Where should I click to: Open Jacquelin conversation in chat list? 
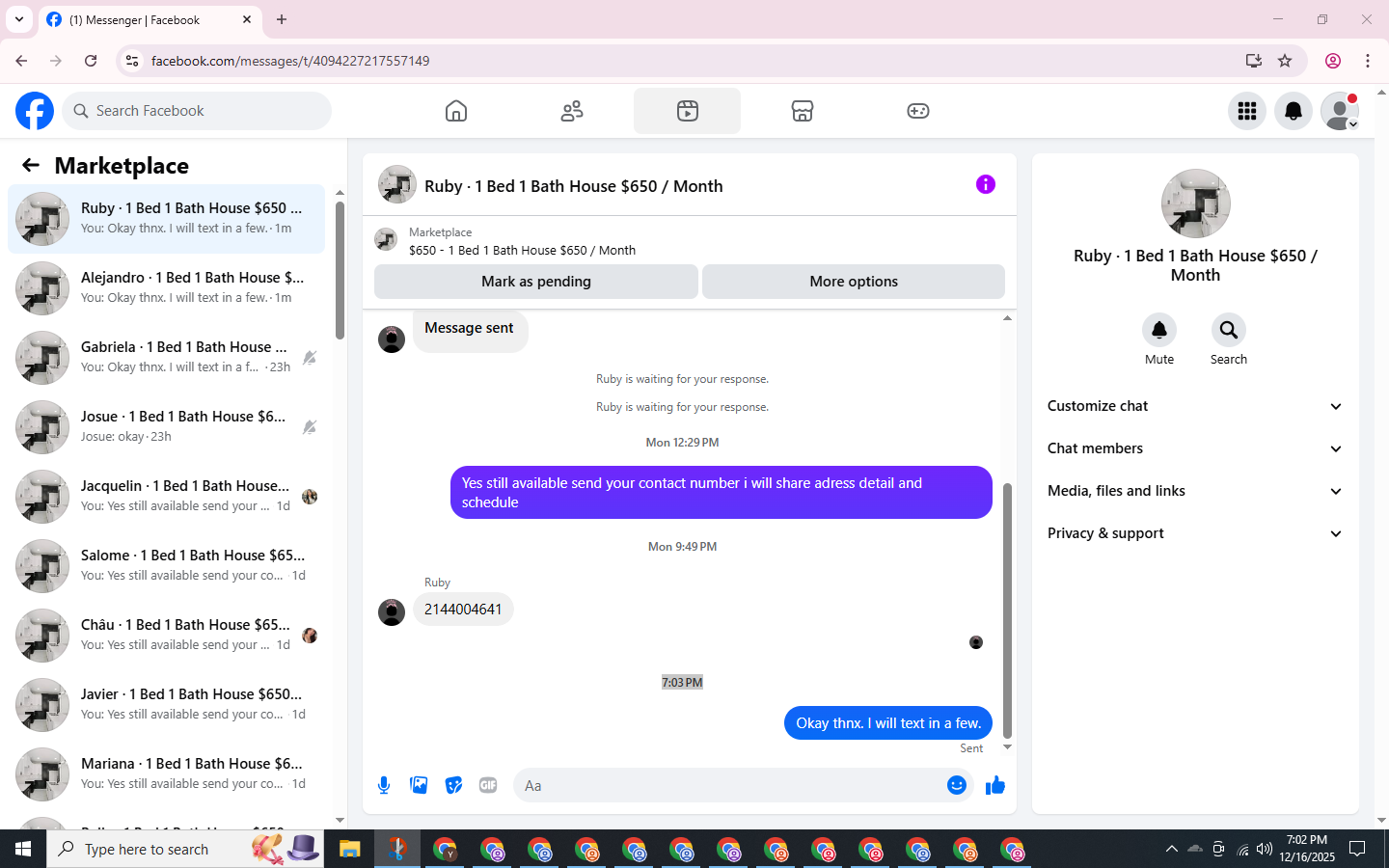(x=167, y=497)
